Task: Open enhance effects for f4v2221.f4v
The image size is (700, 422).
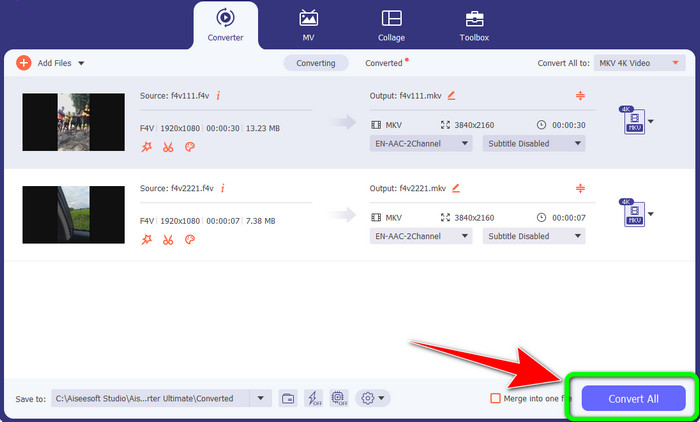Action: [x=146, y=240]
